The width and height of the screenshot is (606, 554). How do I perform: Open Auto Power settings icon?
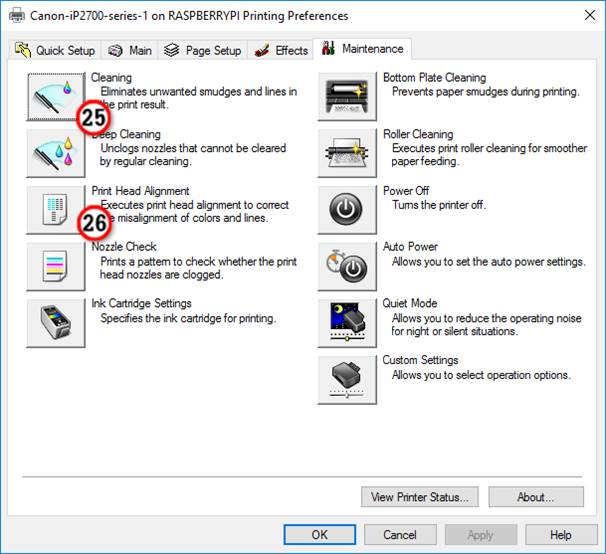point(347,267)
